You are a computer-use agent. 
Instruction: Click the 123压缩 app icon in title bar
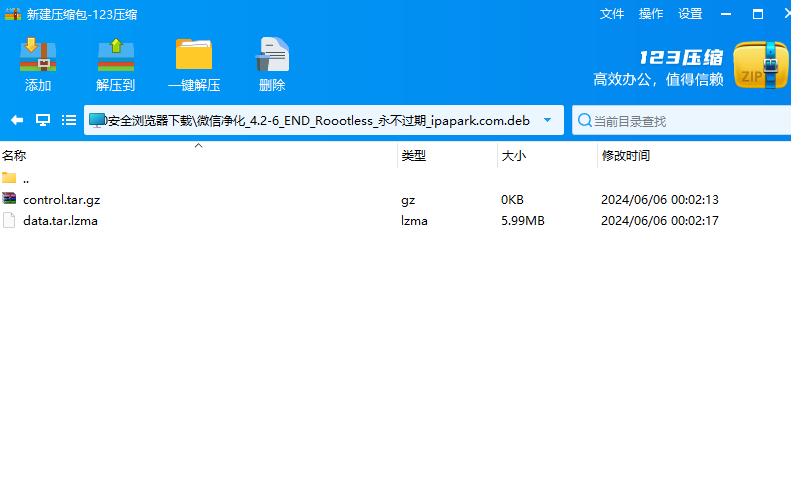pyautogui.click(x=13, y=14)
